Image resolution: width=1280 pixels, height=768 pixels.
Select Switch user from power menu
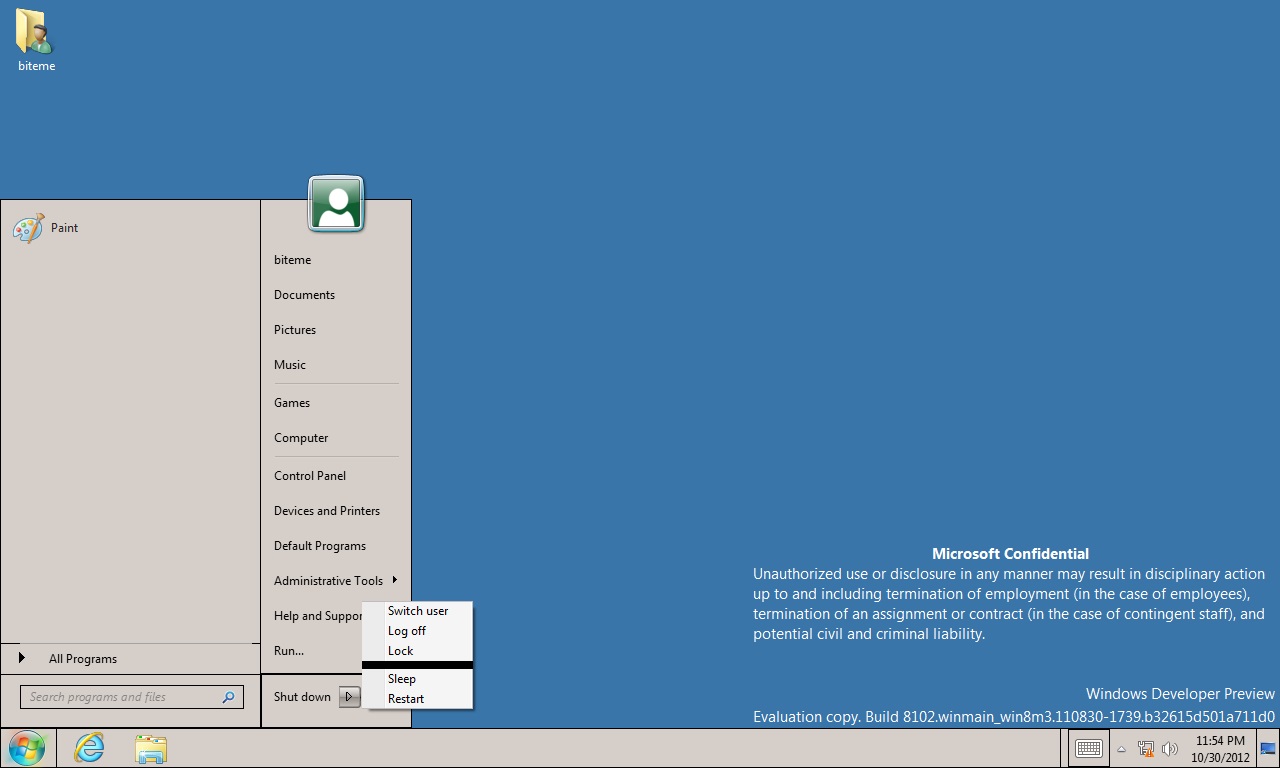417,611
